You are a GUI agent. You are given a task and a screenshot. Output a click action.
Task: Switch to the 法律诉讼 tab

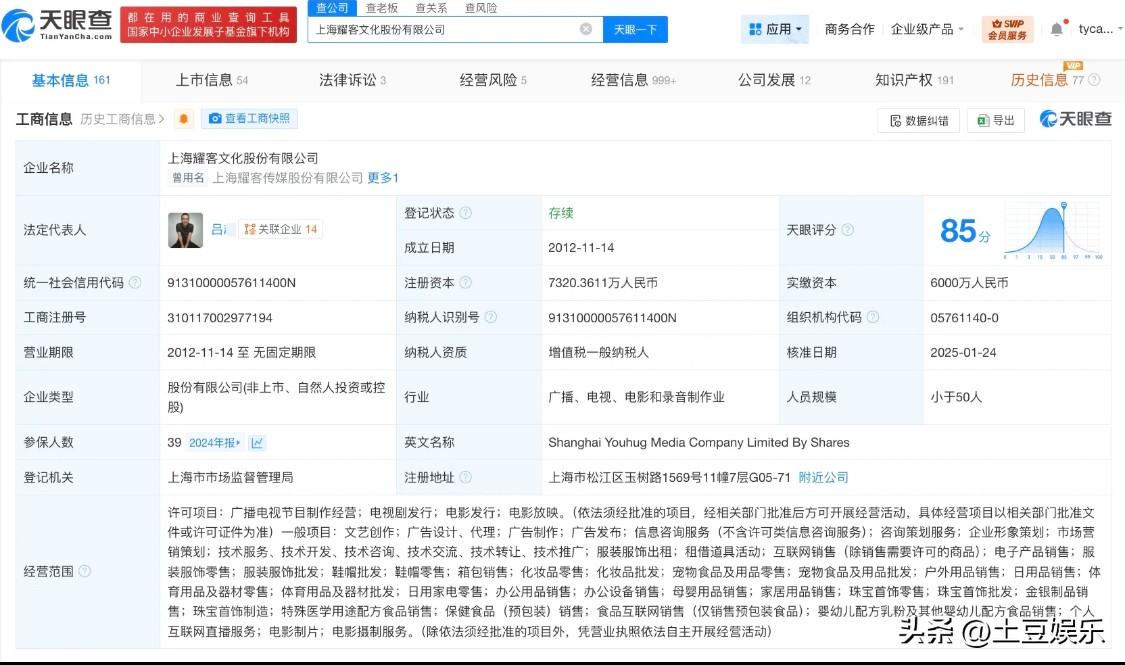352,80
